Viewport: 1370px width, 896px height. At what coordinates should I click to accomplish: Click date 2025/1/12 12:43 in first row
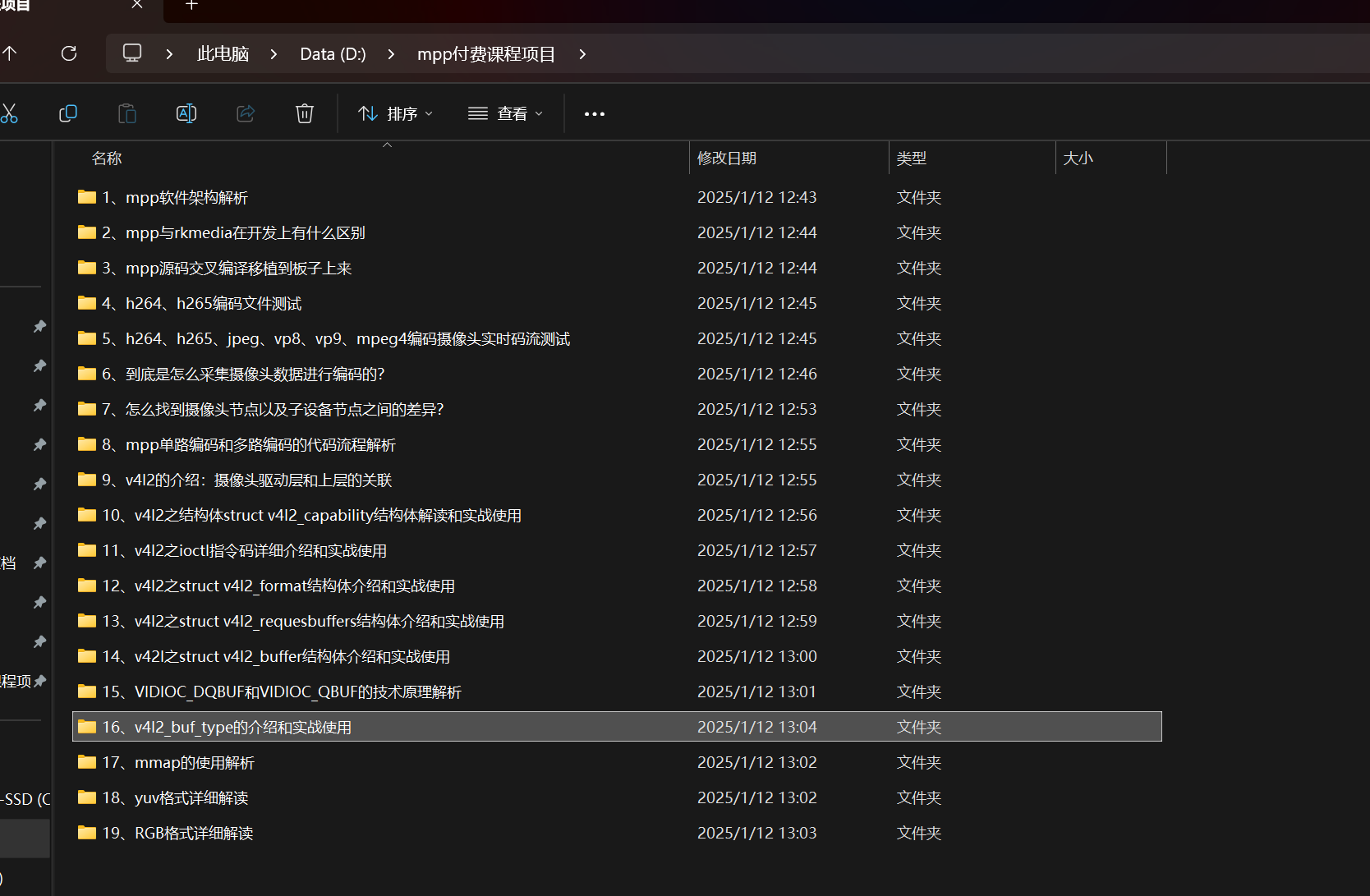click(x=757, y=198)
